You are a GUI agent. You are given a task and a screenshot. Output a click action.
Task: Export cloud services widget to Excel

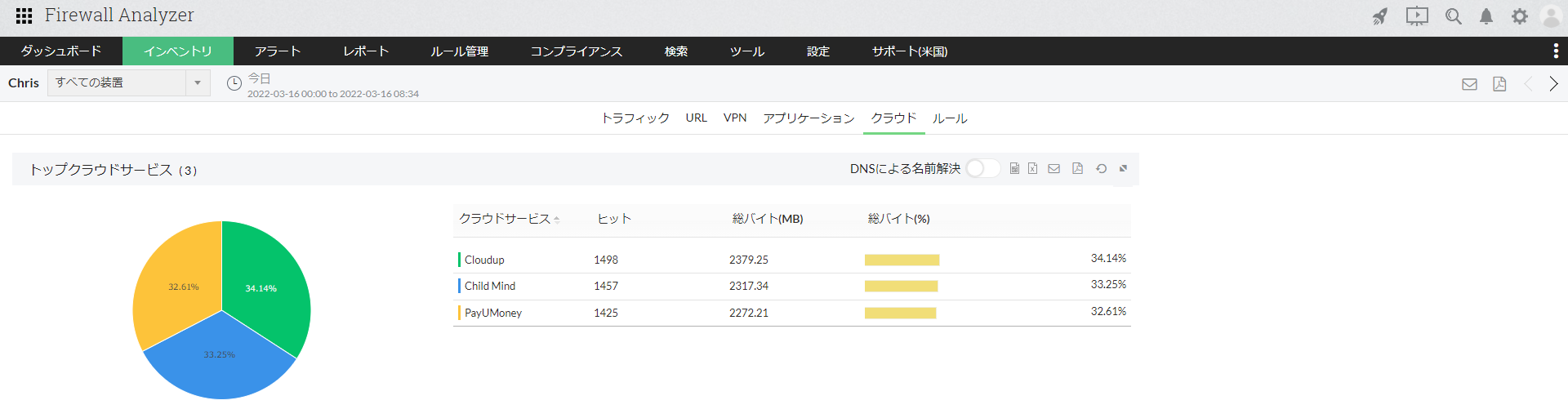(x=1033, y=168)
